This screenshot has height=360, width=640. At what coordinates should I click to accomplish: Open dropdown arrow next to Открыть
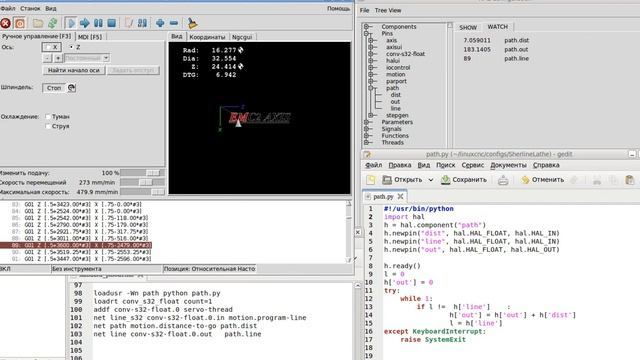coord(431,180)
